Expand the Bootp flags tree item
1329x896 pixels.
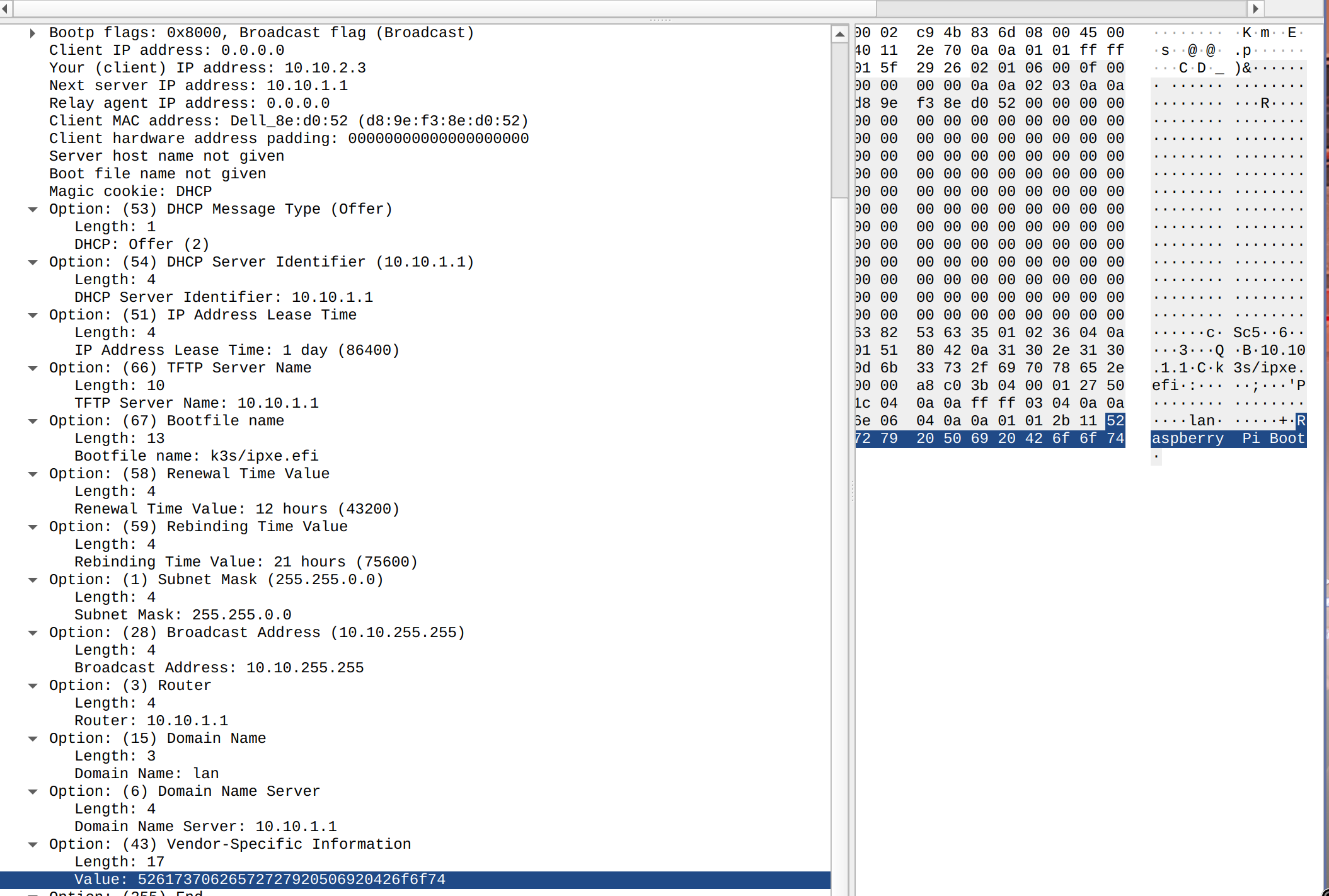[x=32, y=33]
